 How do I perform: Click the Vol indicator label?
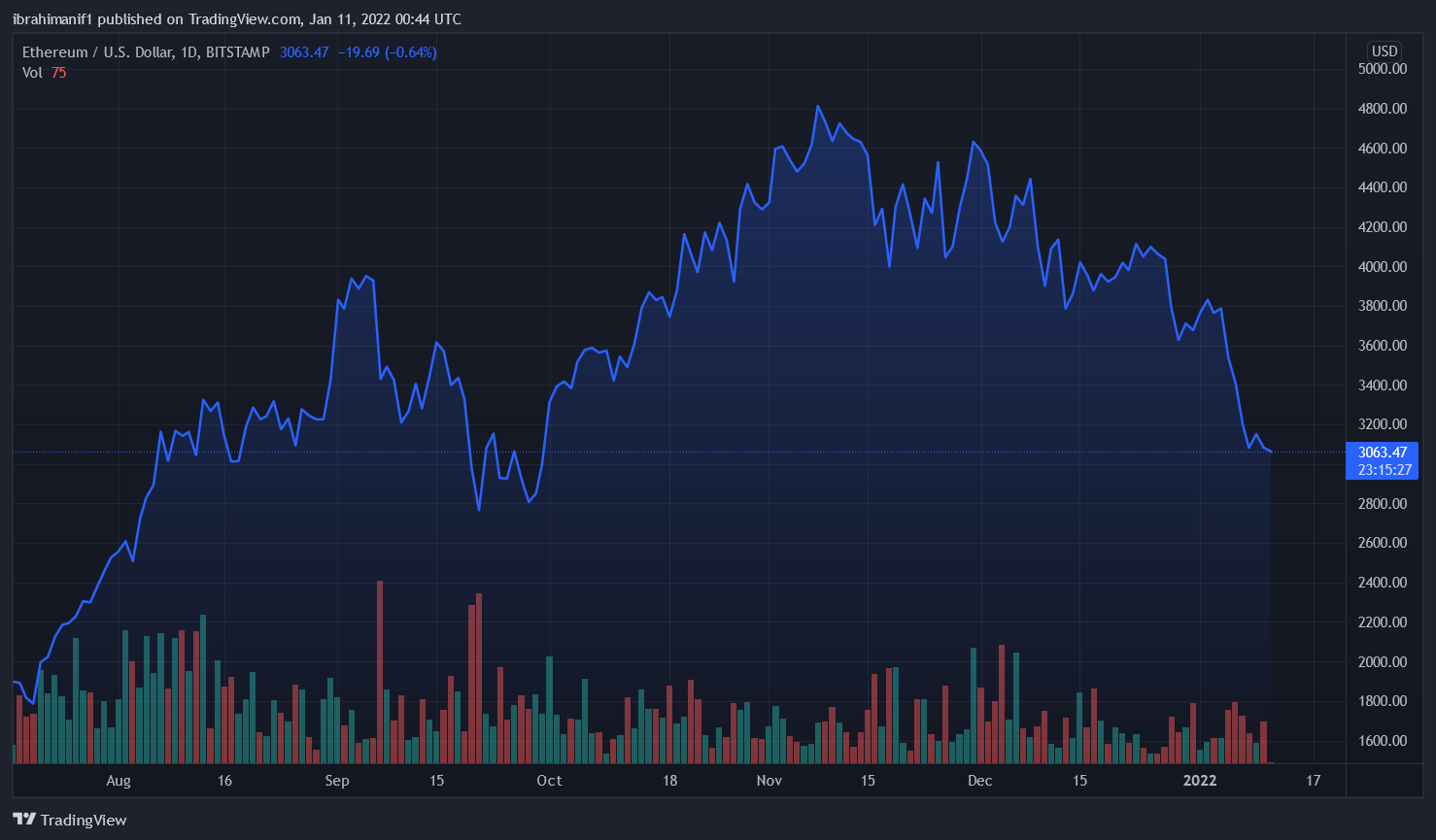tap(32, 73)
